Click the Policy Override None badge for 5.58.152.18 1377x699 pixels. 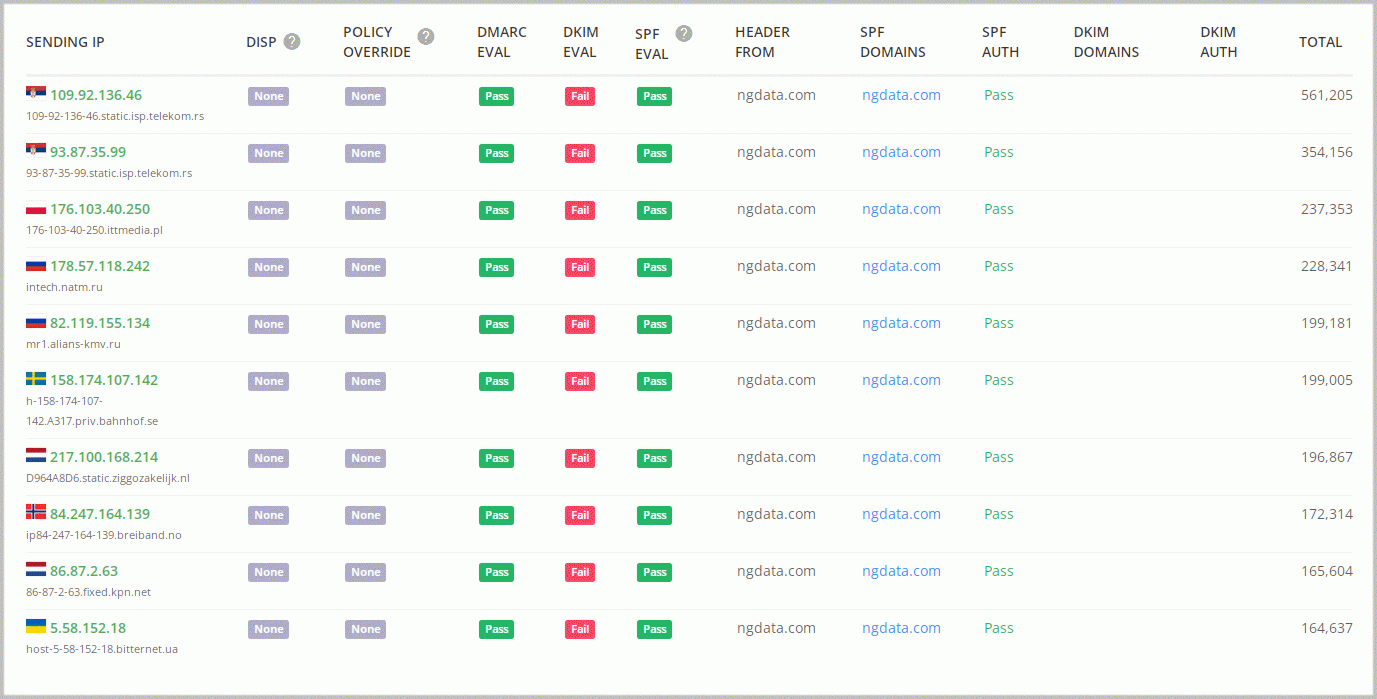[365, 629]
